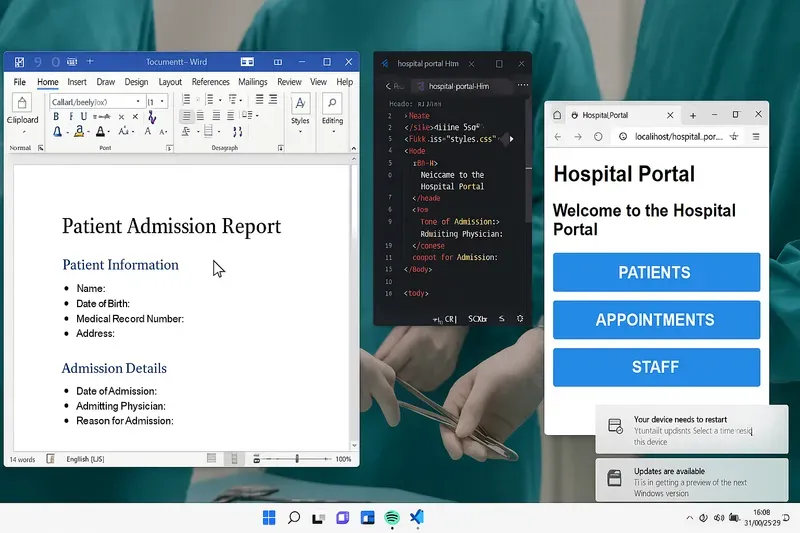This screenshot has height=533, width=800.
Task: Open the Paragraph dialog launcher
Action: point(281,148)
